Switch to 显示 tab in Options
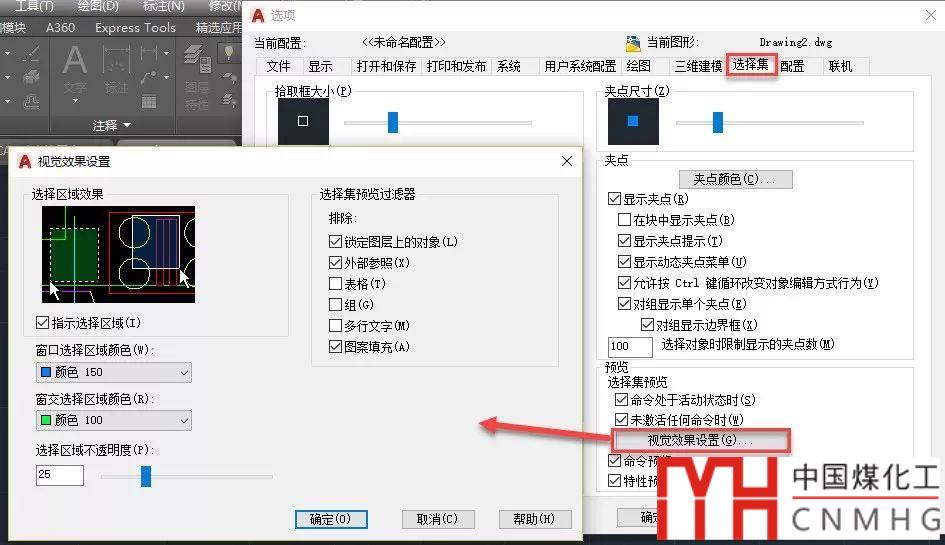Viewport: 945px width, 545px height. pos(321,66)
